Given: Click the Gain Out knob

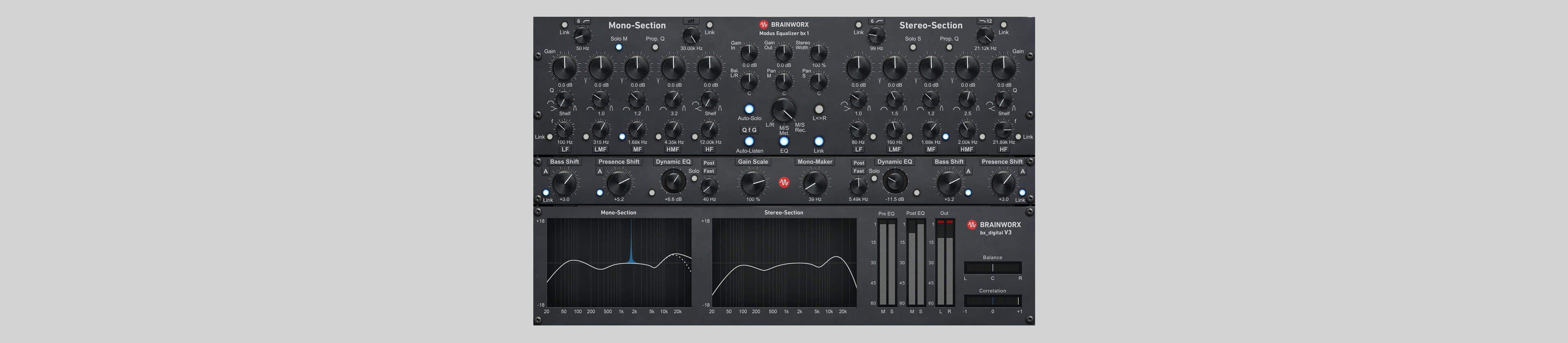Looking at the screenshot, I should click(x=784, y=53).
